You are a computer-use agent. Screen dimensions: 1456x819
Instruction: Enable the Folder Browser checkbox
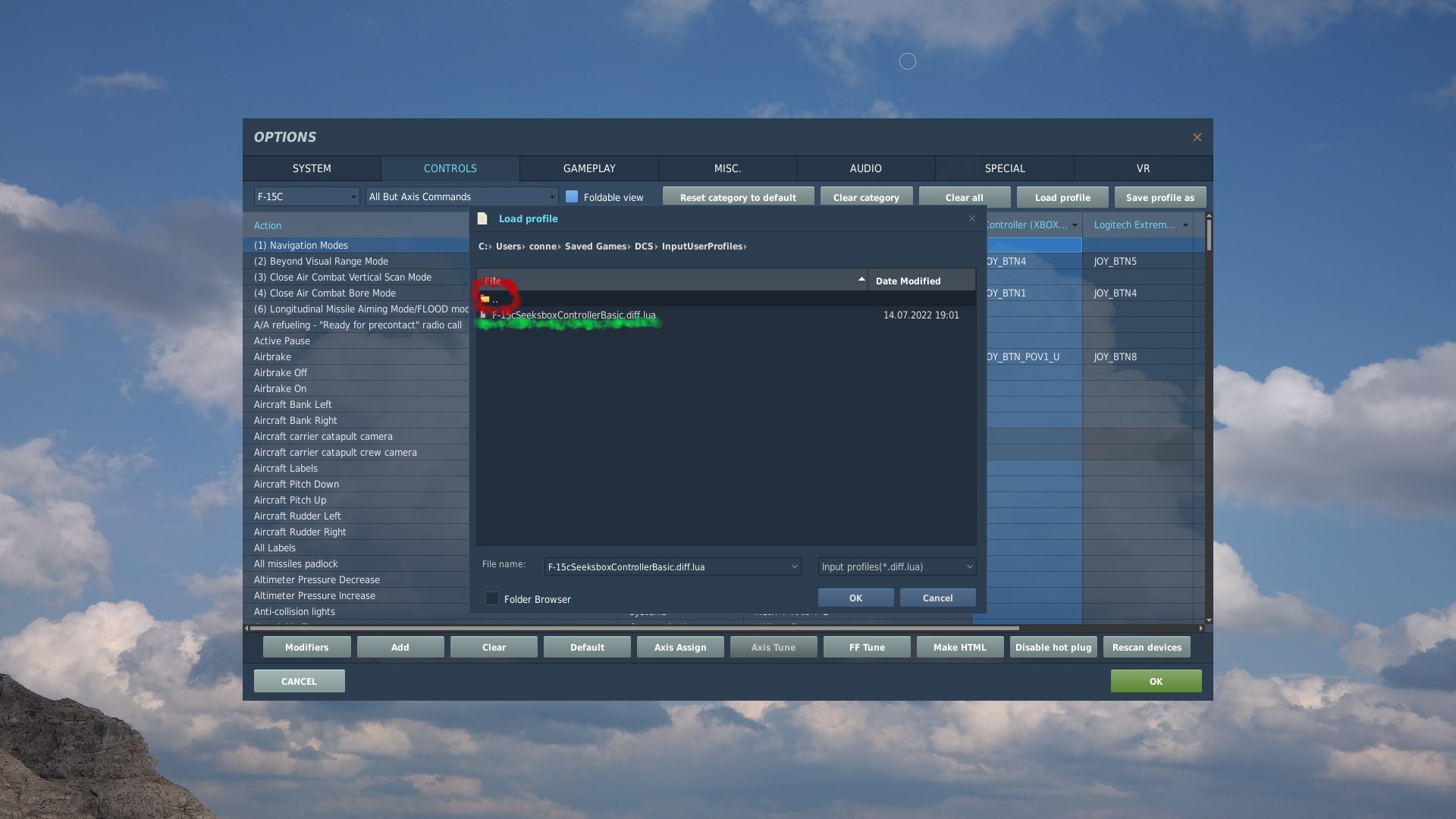click(492, 599)
